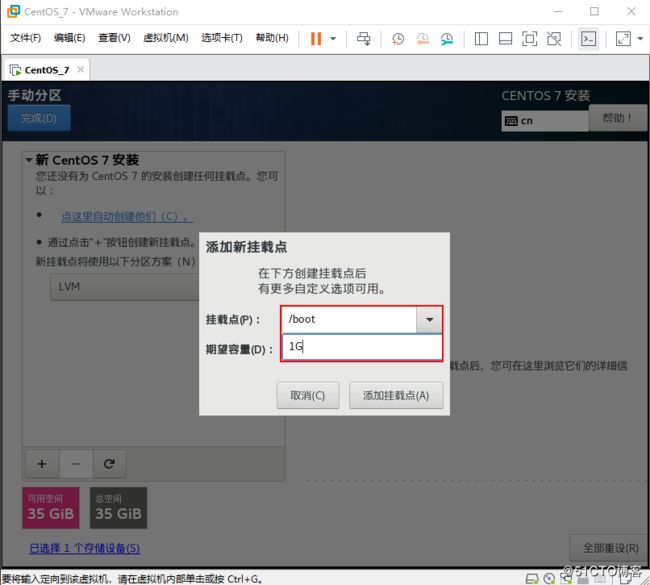Toggle the VMware library sidebar
Image resolution: width=650 pixels, height=585 pixels.
pyautogui.click(x=481, y=39)
